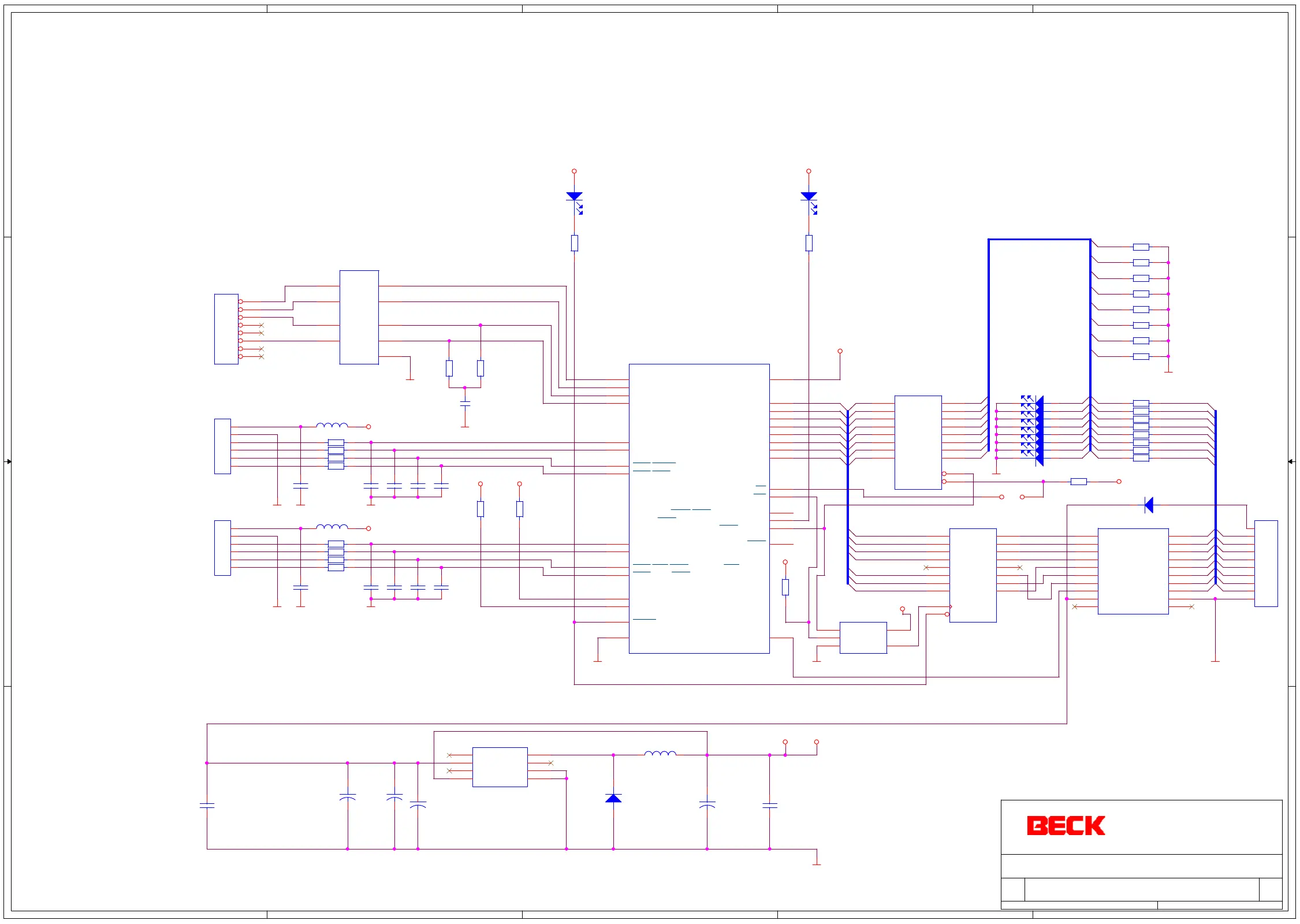The height and width of the screenshot is (924, 1300).
Task: Select the ground symbol below the eight-resistor column
Action: point(1168,371)
